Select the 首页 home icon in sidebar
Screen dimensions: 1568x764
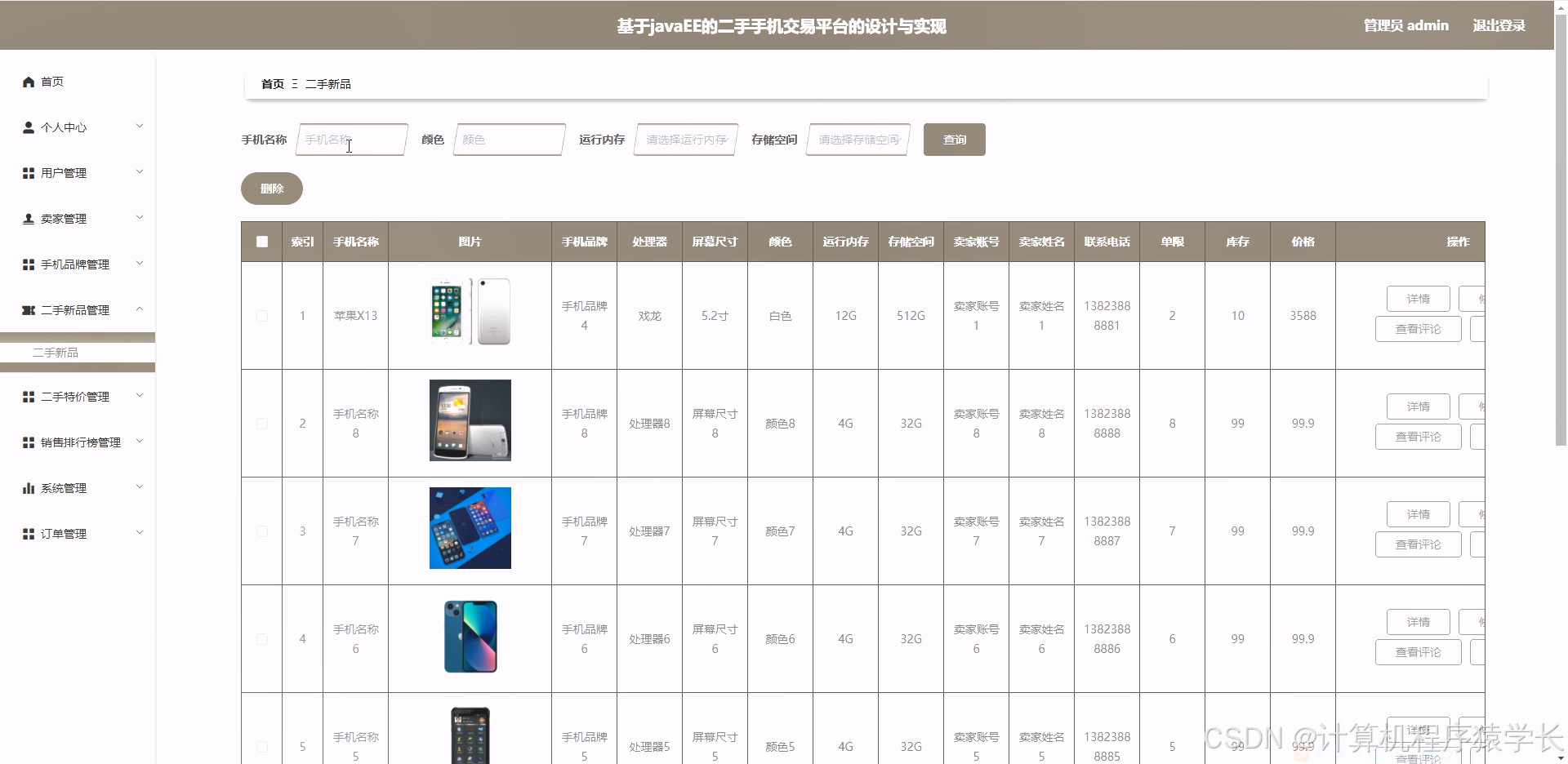[x=29, y=82]
